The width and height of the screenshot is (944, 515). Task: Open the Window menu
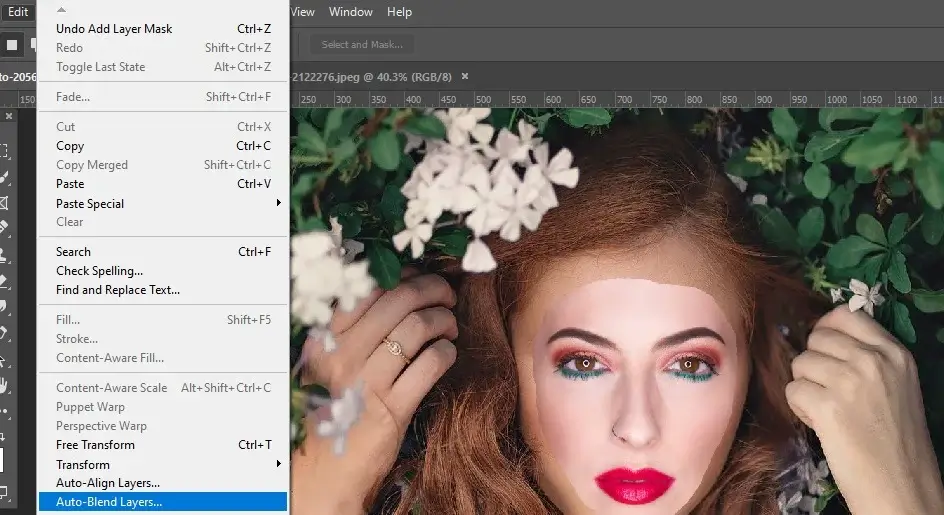pos(350,12)
